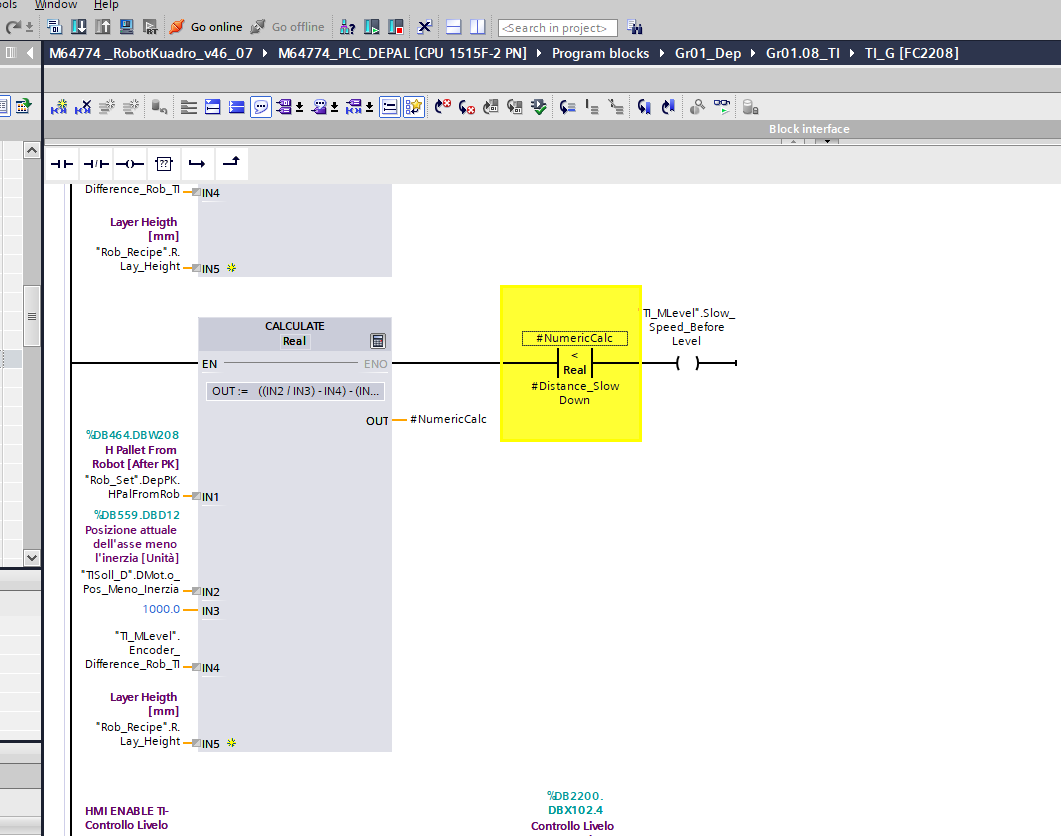Click Open all networks icon
The height and width of the screenshot is (836, 1061).
(x=212, y=107)
